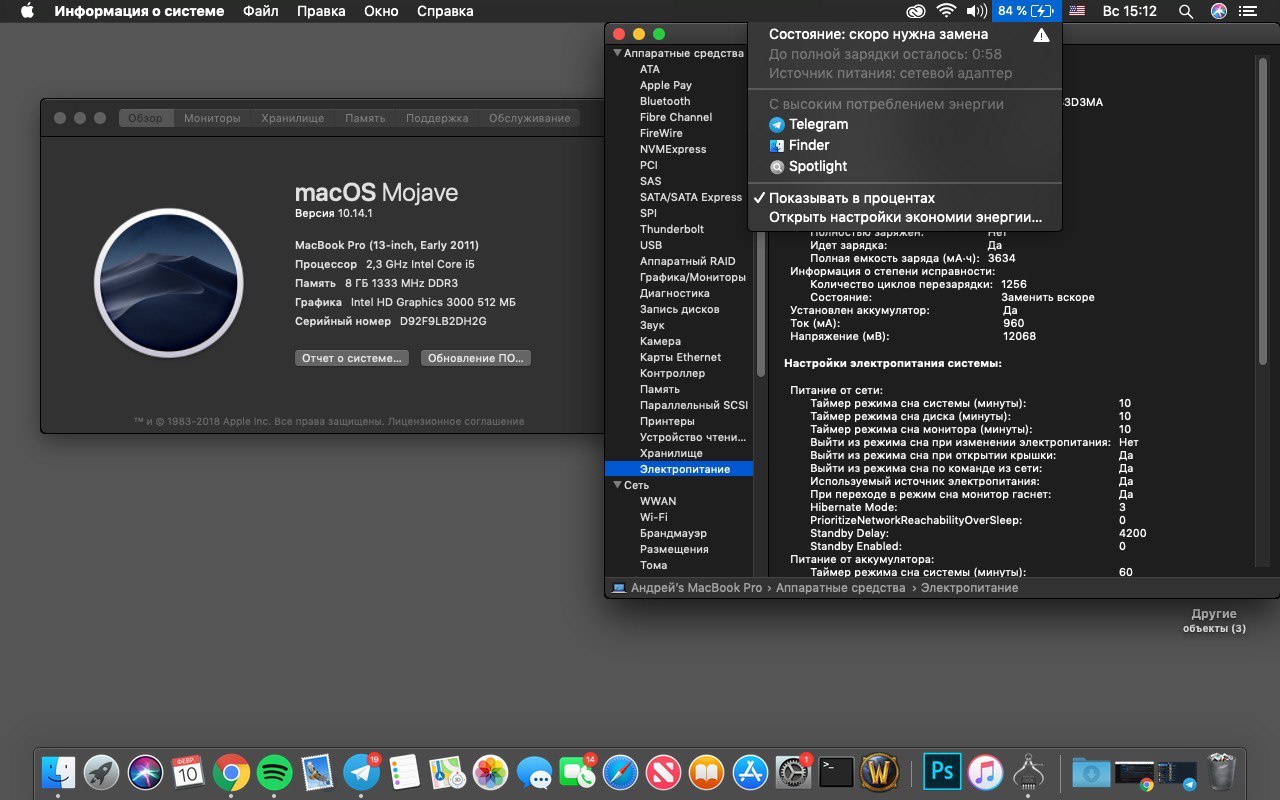Collapse the Аппаратные средства tree section
The width and height of the screenshot is (1280, 800).
pos(618,53)
